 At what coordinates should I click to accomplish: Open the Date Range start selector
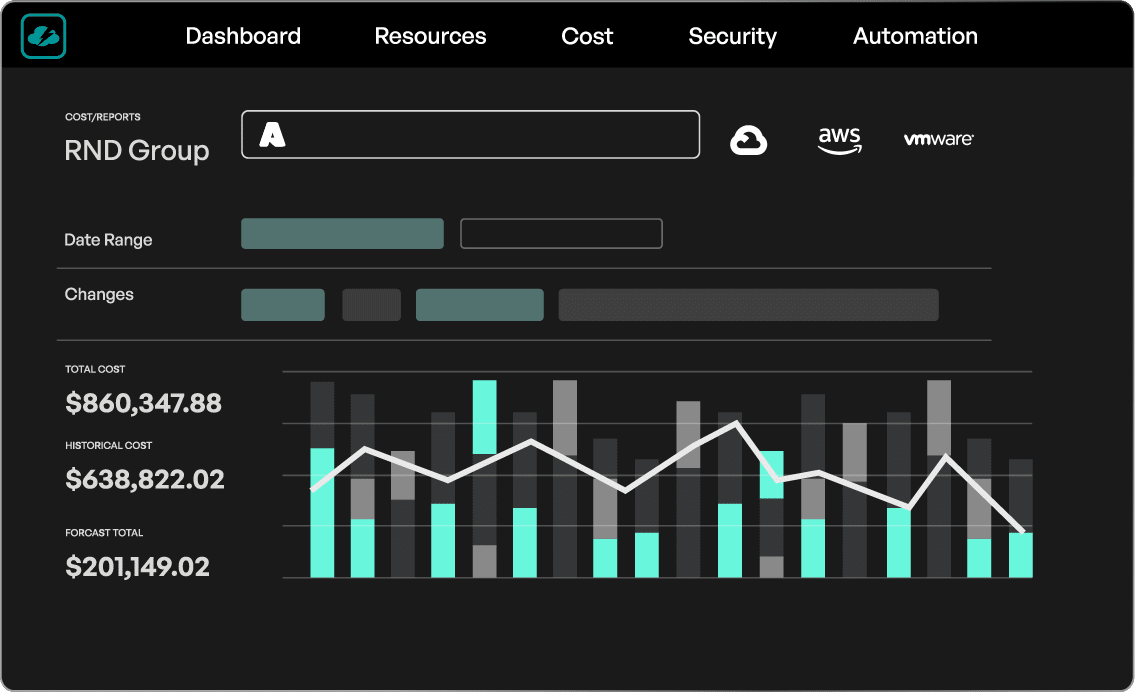click(342, 233)
